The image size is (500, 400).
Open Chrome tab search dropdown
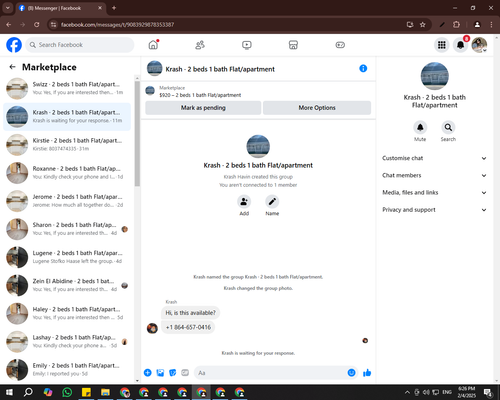coord(8,8)
